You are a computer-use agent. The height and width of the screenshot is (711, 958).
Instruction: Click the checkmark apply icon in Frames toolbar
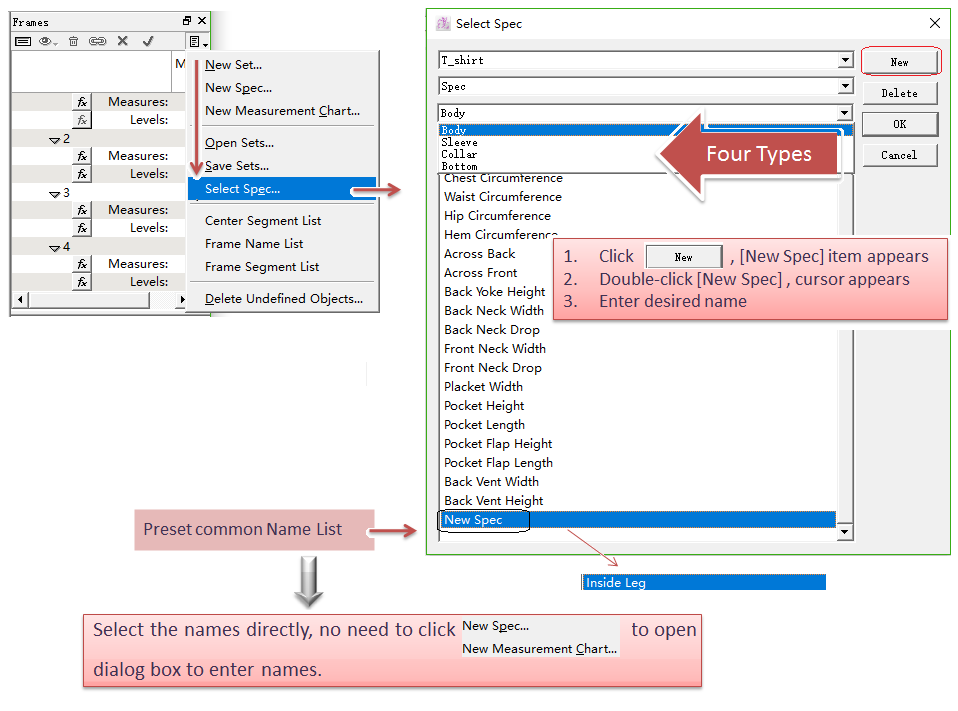click(148, 41)
